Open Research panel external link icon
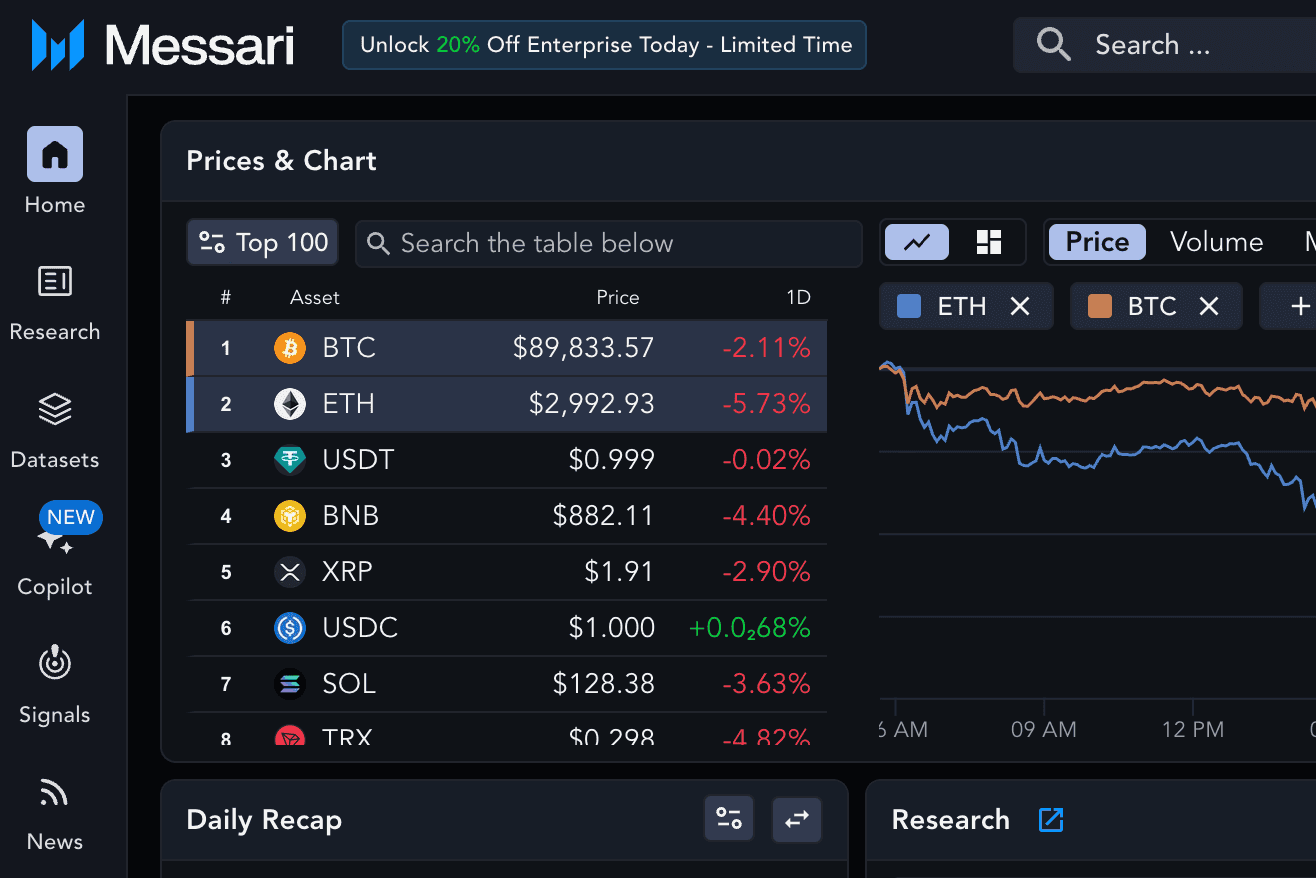Viewport: 1316px width, 878px height. coord(1051,820)
